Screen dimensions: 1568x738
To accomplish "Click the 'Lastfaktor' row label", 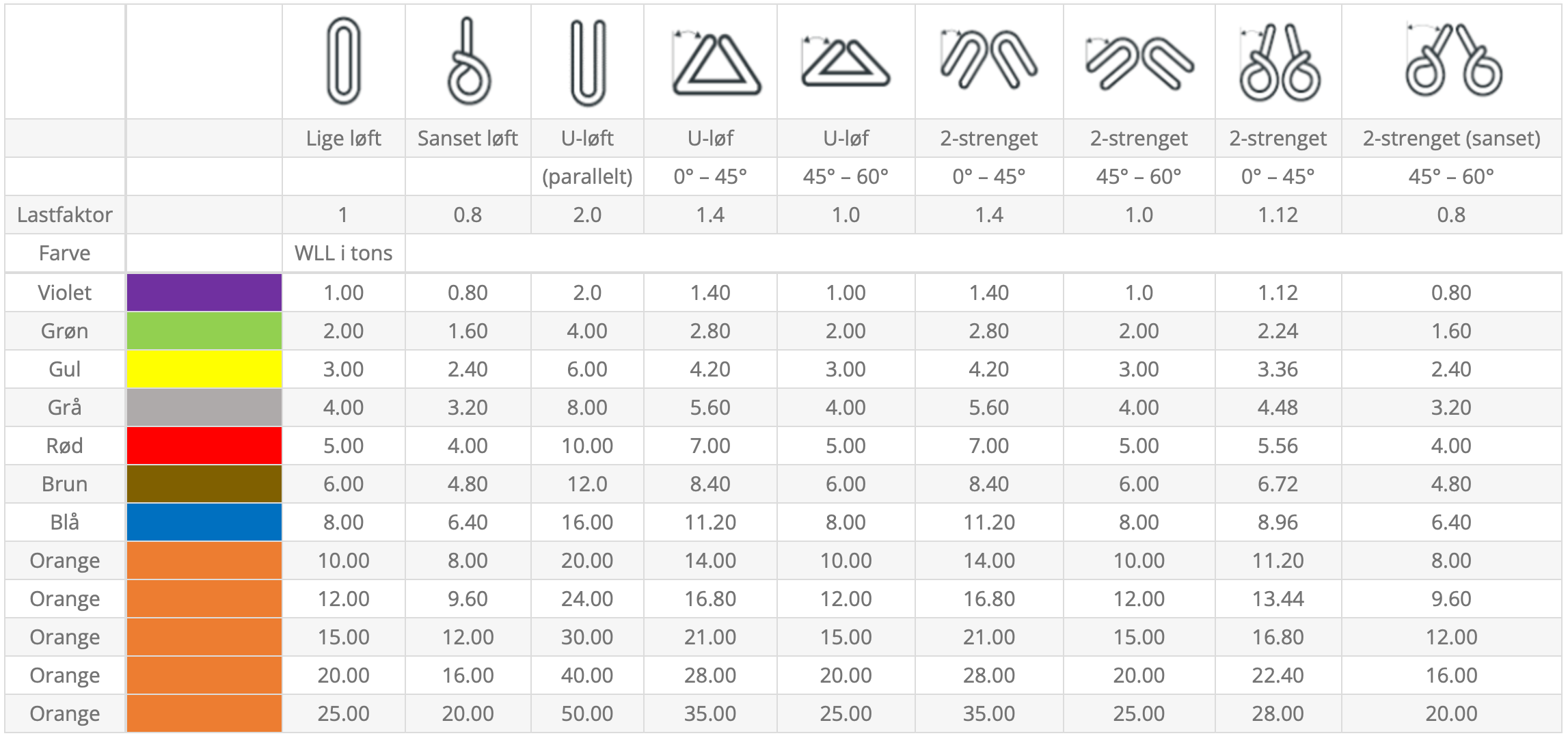I will pos(65,215).
